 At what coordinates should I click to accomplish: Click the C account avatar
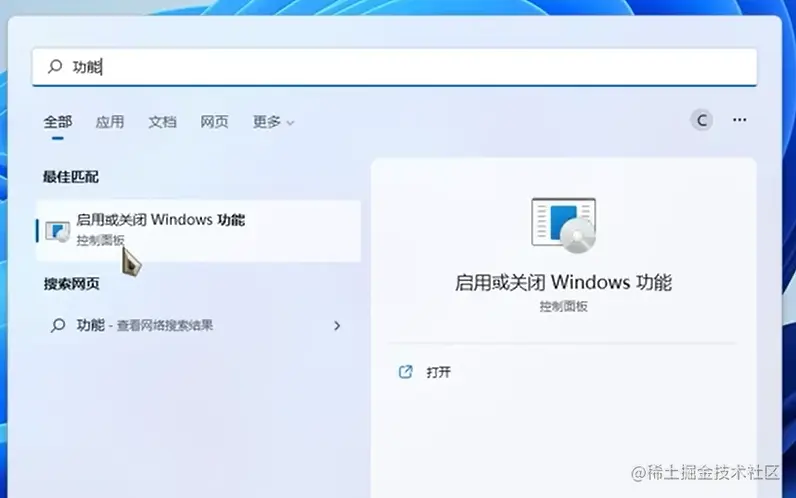702,120
